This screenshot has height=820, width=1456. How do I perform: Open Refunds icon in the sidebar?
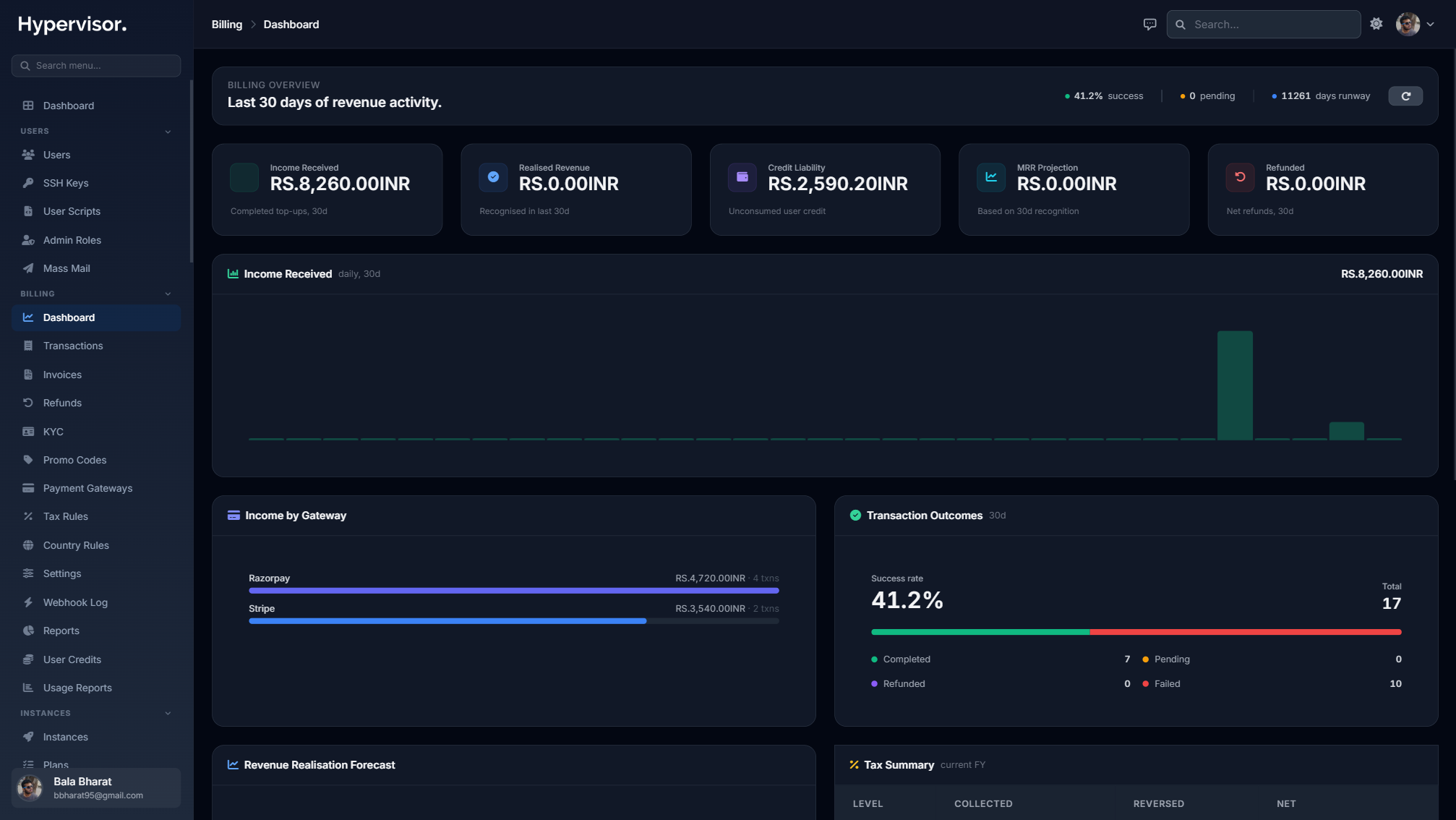coord(28,403)
